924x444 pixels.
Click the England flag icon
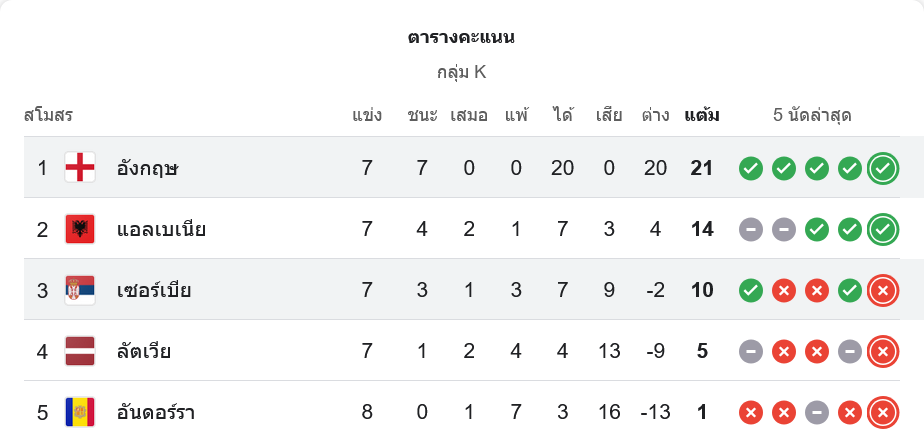pyautogui.click(x=80, y=168)
